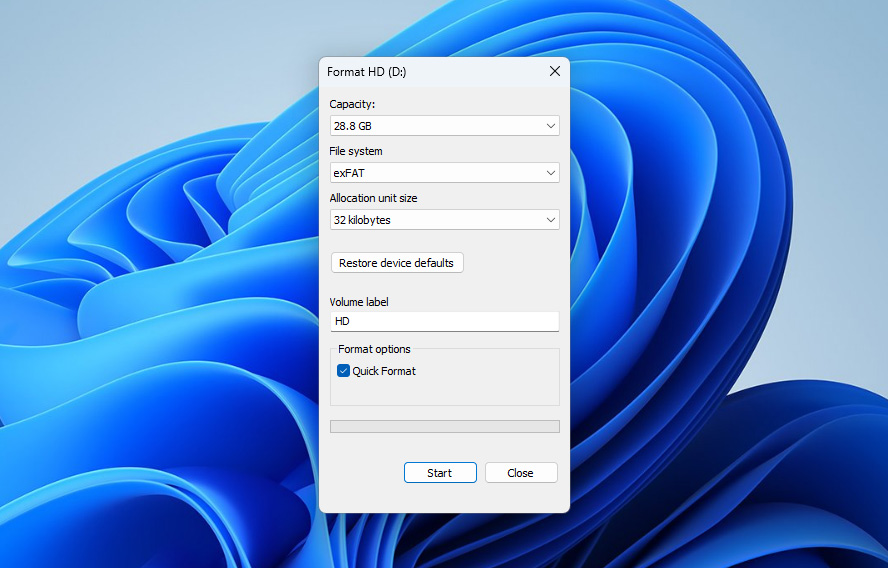This screenshot has height=568, width=888.
Task: Uncheck the Quick Format checkbox
Action: point(343,371)
